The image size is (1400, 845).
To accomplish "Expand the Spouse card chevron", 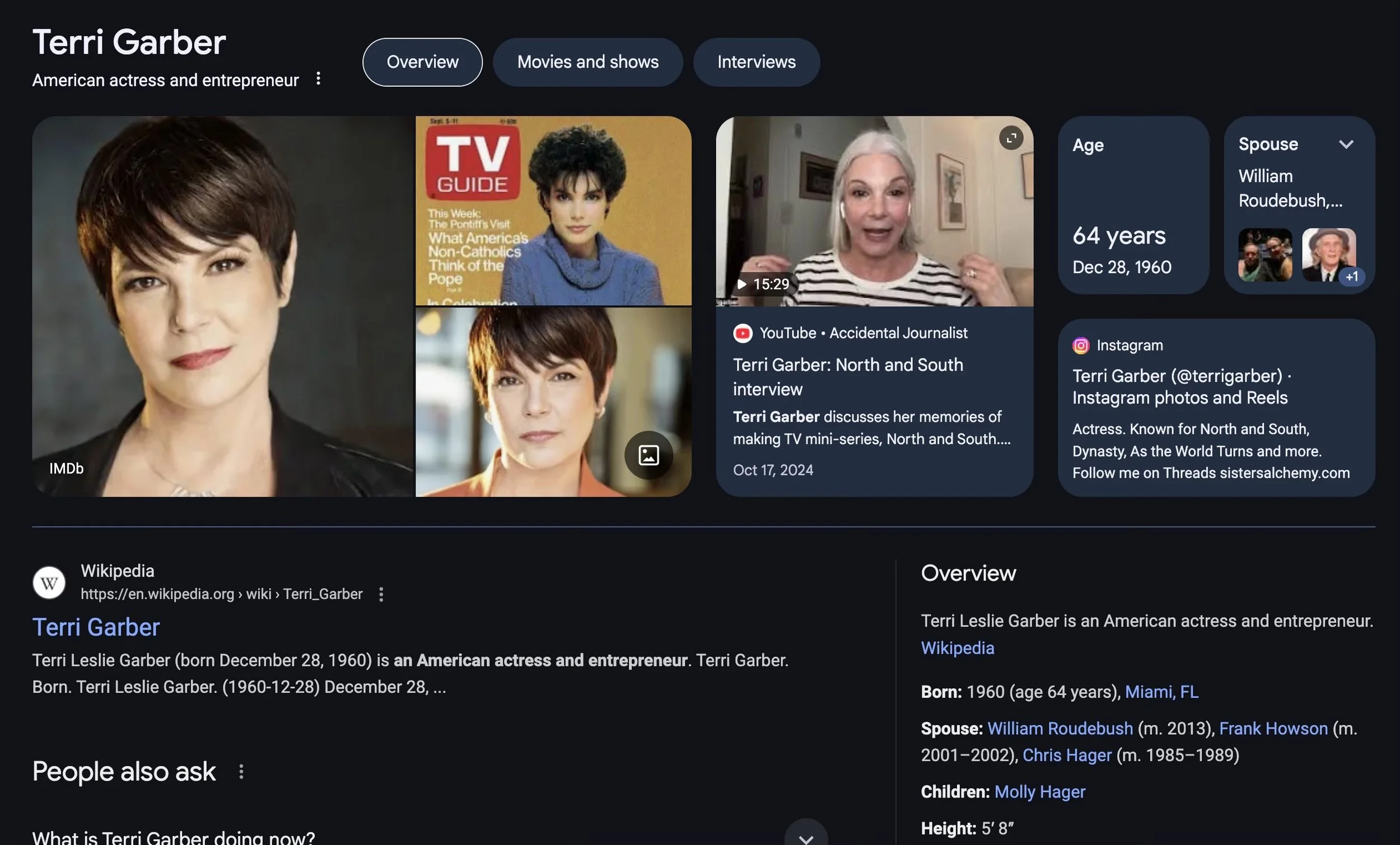I will (1346, 144).
